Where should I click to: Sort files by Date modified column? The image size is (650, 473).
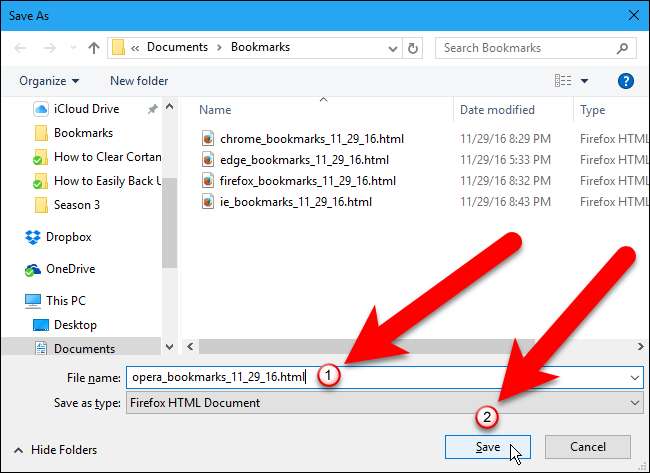click(x=497, y=110)
